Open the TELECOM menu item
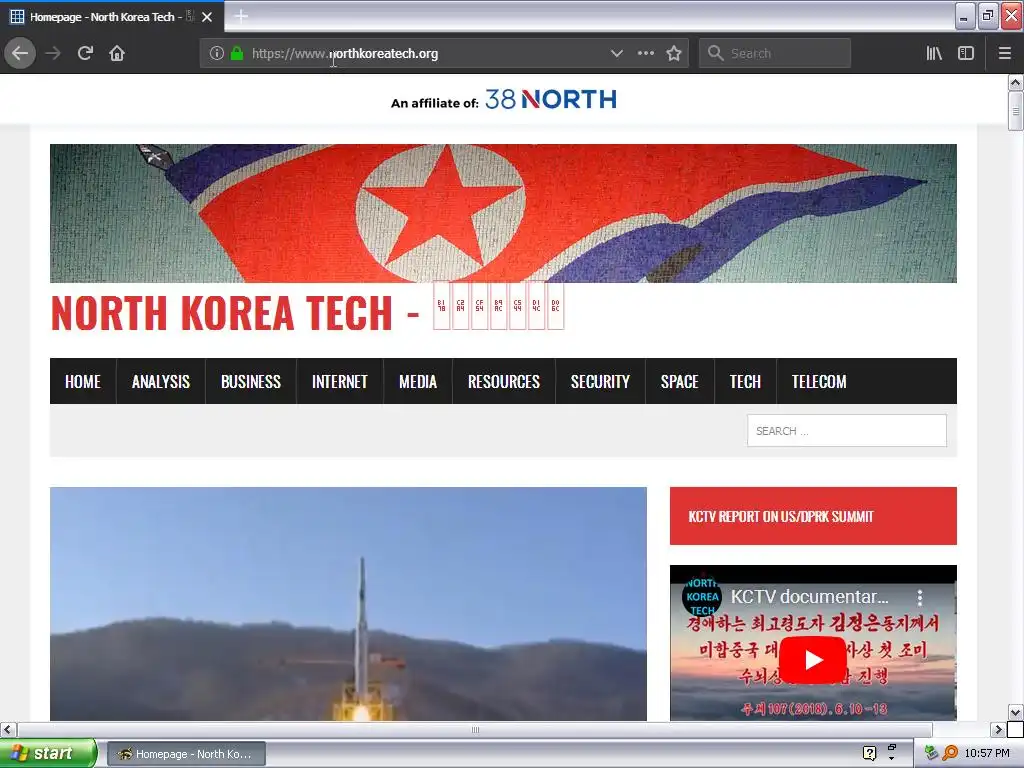 (x=819, y=381)
